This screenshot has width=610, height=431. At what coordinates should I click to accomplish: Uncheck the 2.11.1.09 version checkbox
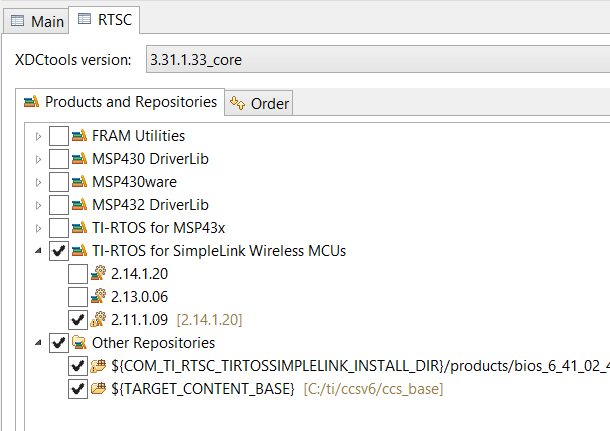(x=78, y=320)
